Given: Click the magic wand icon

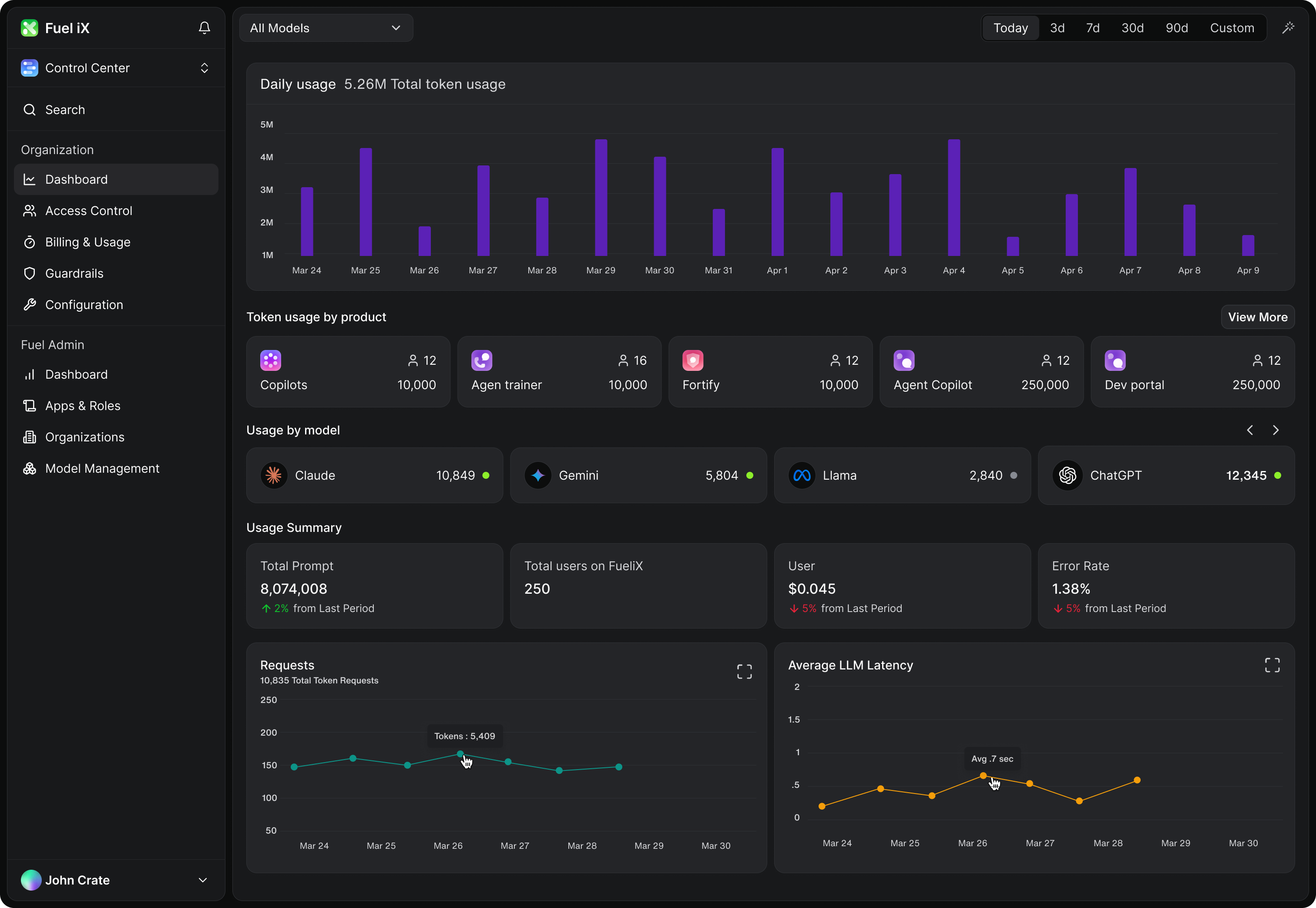Looking at the screenshot, I should (1288, 28).
